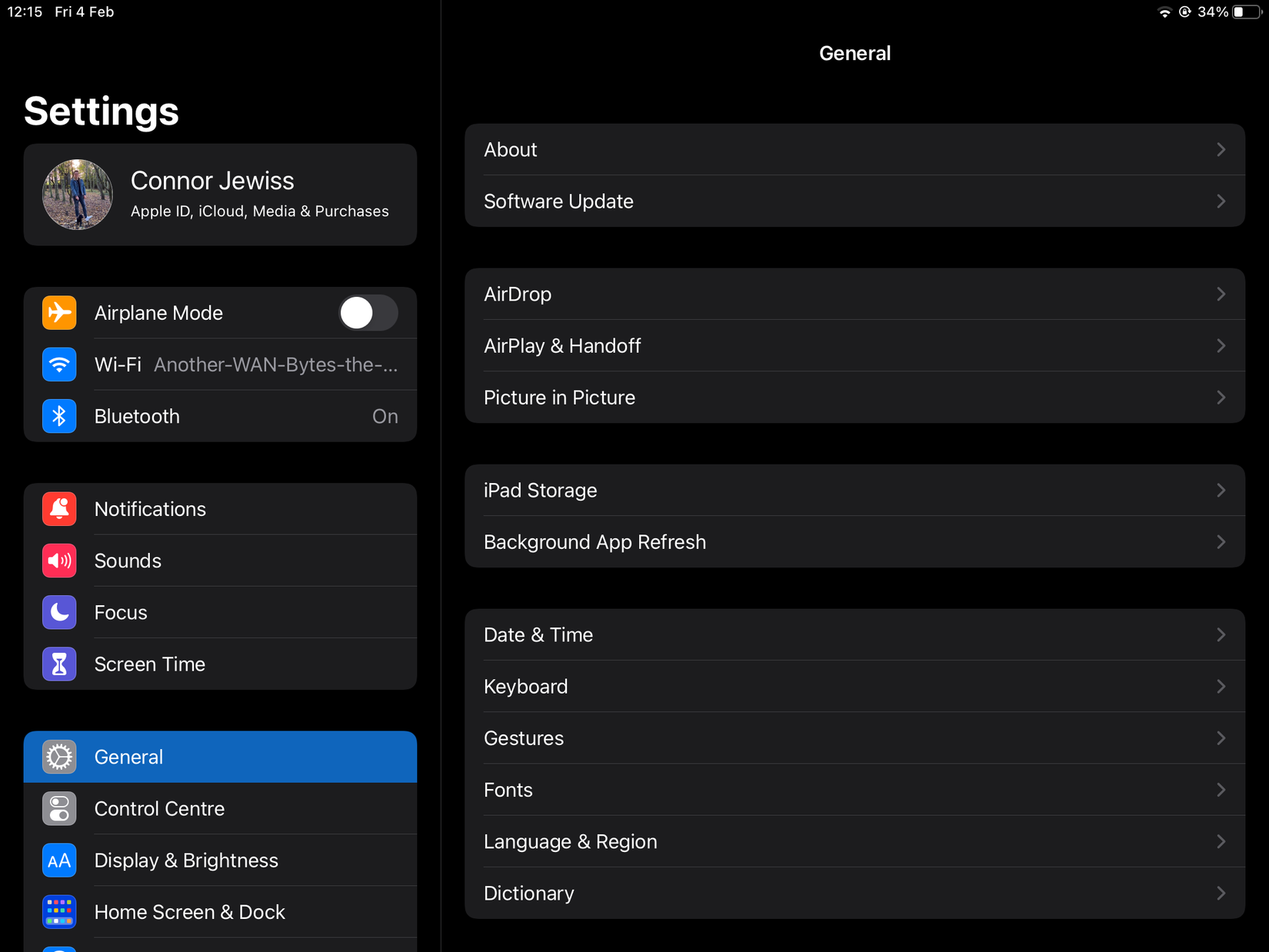Select the Focus crescent moon icon

tap(59, 612)
